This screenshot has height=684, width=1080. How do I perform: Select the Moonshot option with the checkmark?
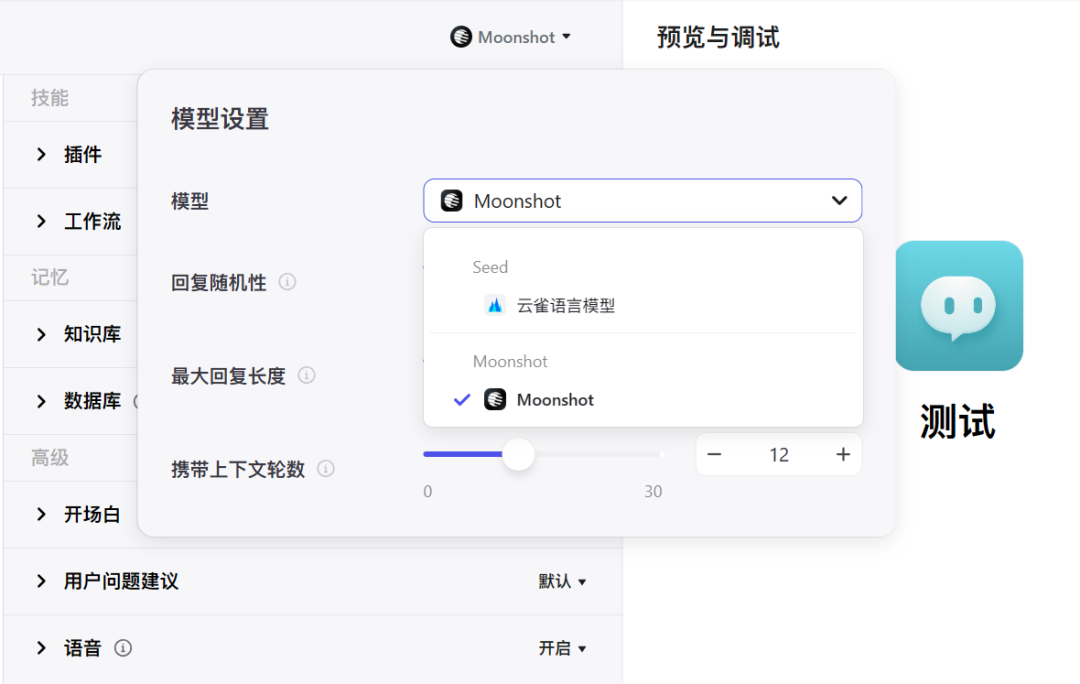click(x=643, y=400)
